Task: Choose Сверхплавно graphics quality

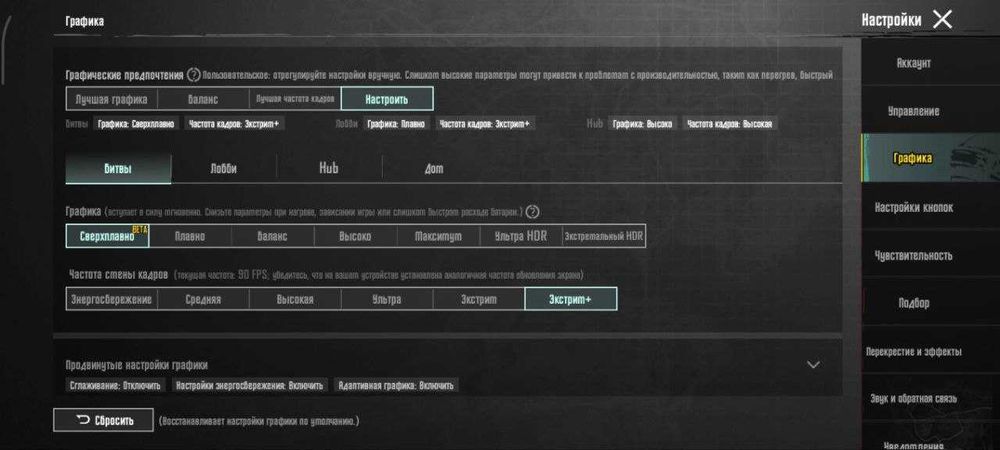Action: click(107, 236)
